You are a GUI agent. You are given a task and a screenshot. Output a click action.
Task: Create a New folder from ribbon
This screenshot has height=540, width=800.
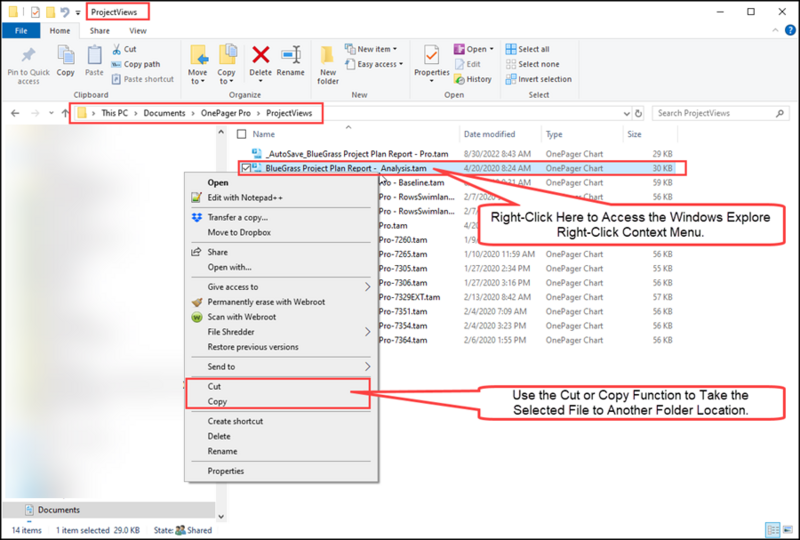[x=328, y=64]
